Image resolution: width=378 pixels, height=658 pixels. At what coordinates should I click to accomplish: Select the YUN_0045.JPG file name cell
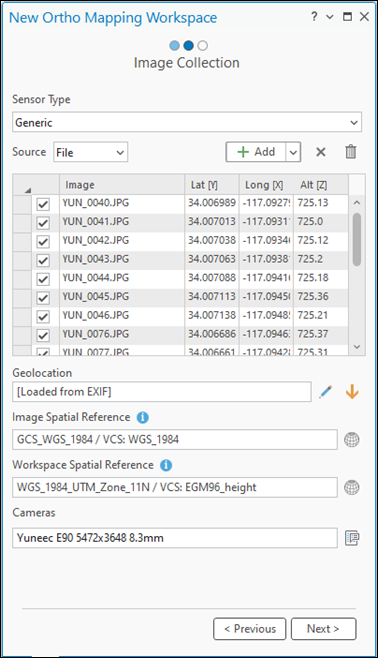pyautogui.click(x=122, y=298)
